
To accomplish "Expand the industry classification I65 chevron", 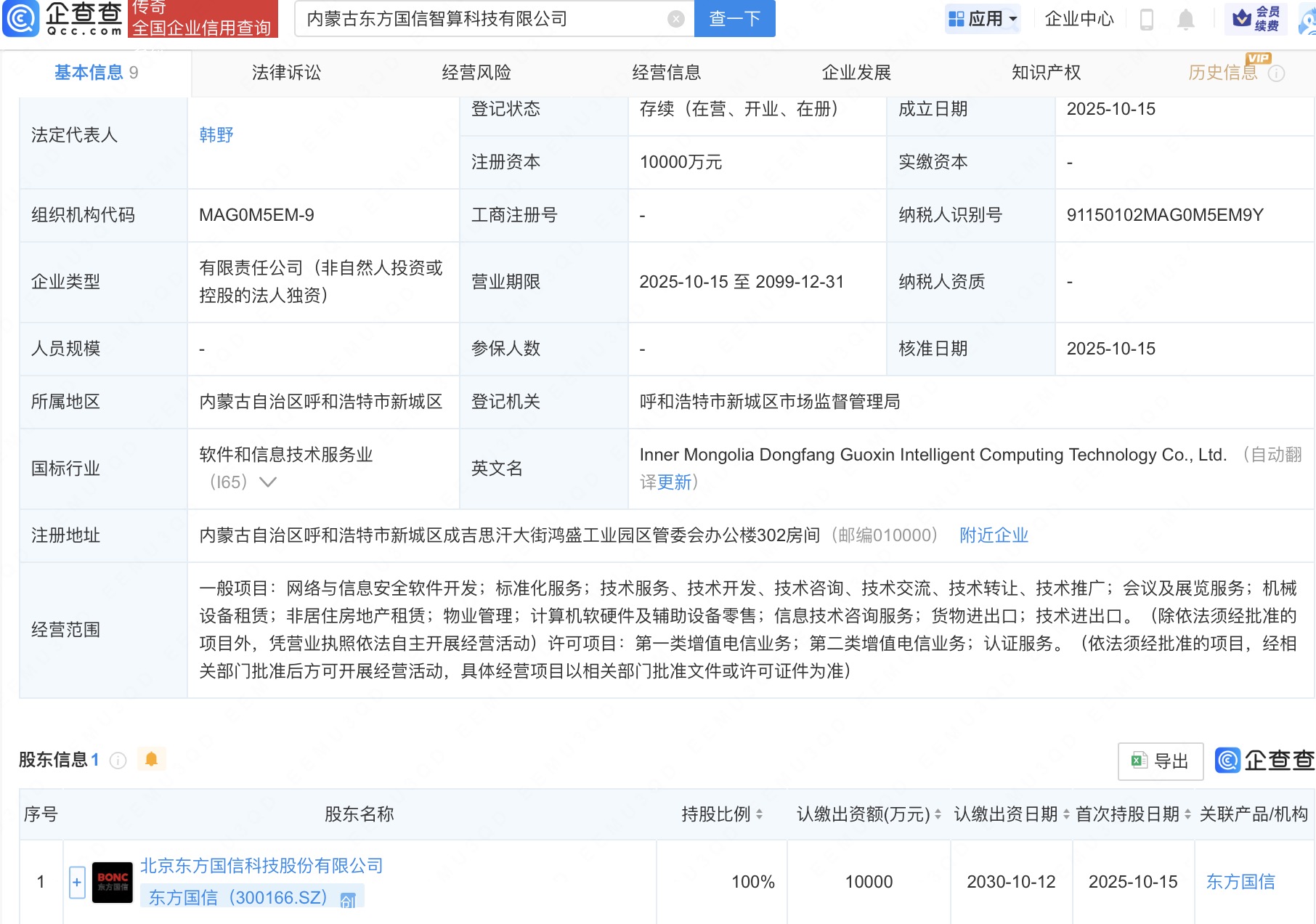I will (267, 482).
